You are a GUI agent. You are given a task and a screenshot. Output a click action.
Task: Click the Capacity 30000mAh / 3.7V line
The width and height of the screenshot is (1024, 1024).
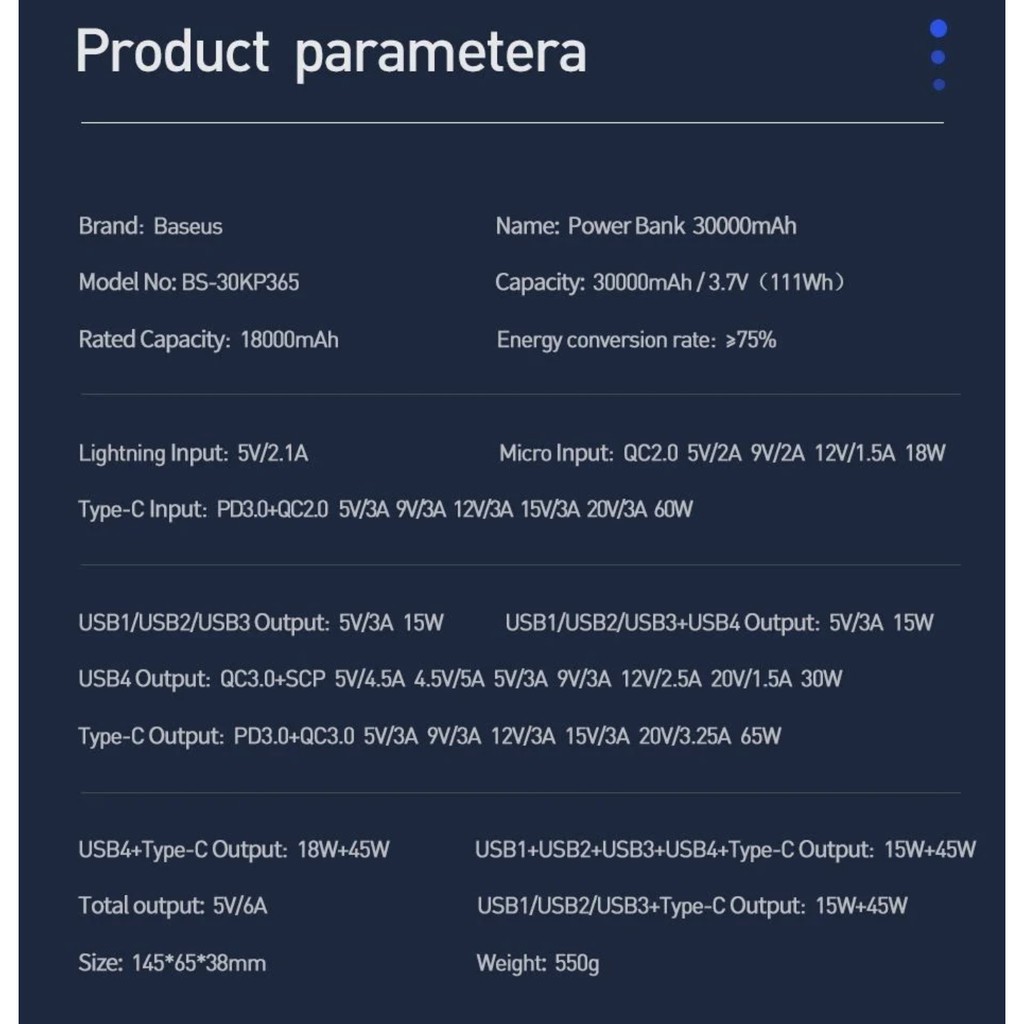671,283
